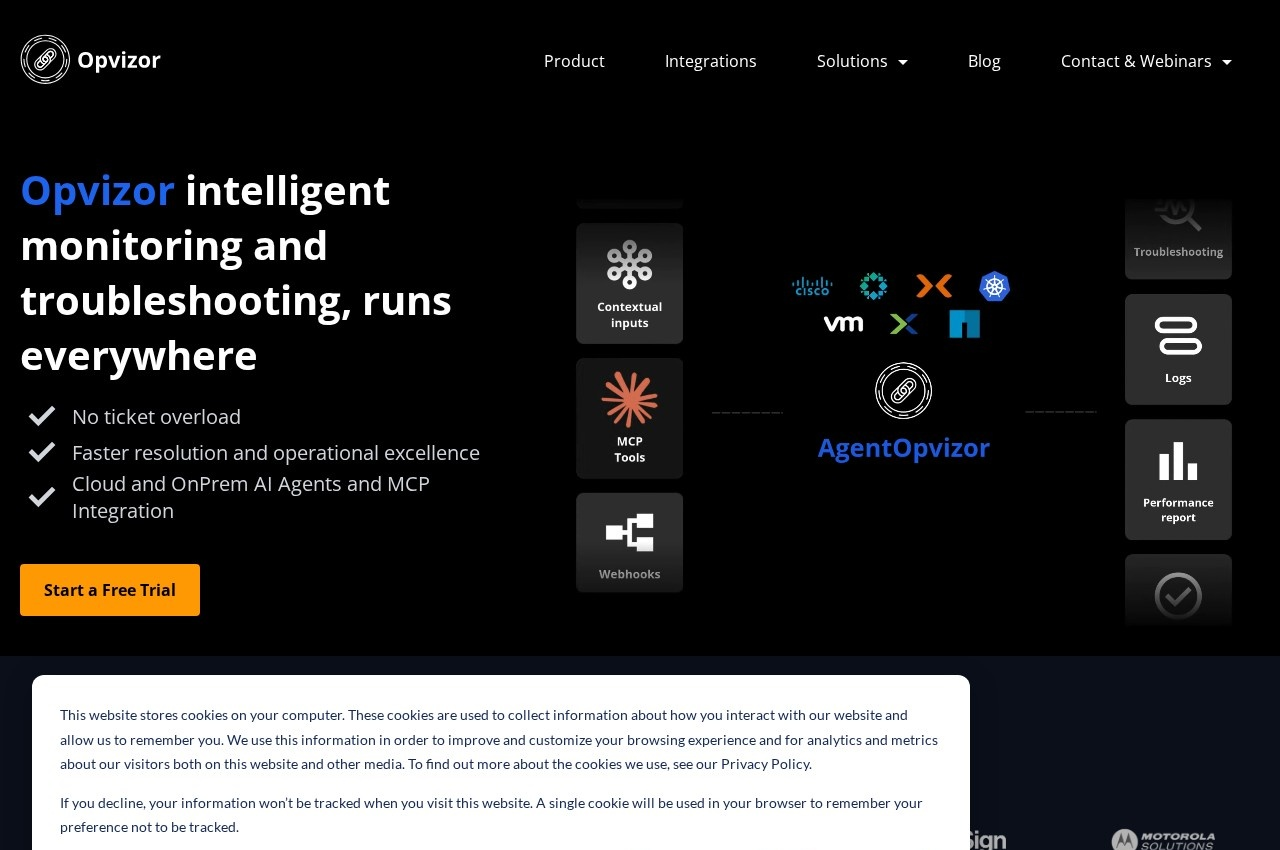Image resolution: width=1280 pixels, height=850 pixels.
Task: Open the Integrations page
Action: point(711,61)
